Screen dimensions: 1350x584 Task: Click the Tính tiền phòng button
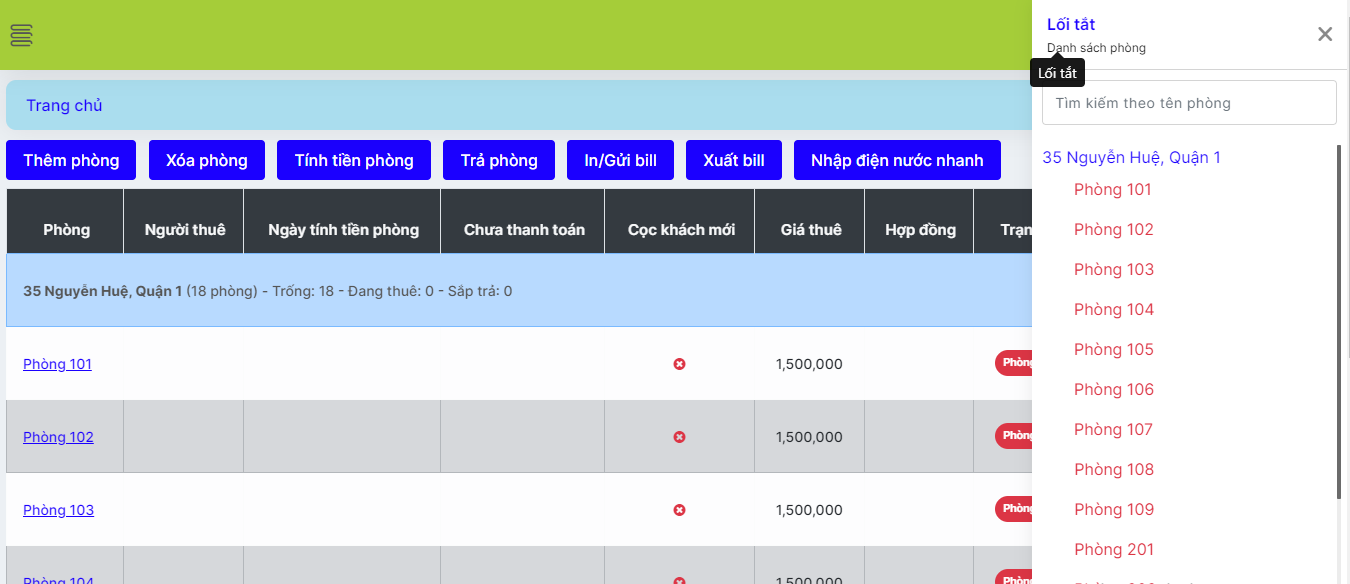coord(354,160)
